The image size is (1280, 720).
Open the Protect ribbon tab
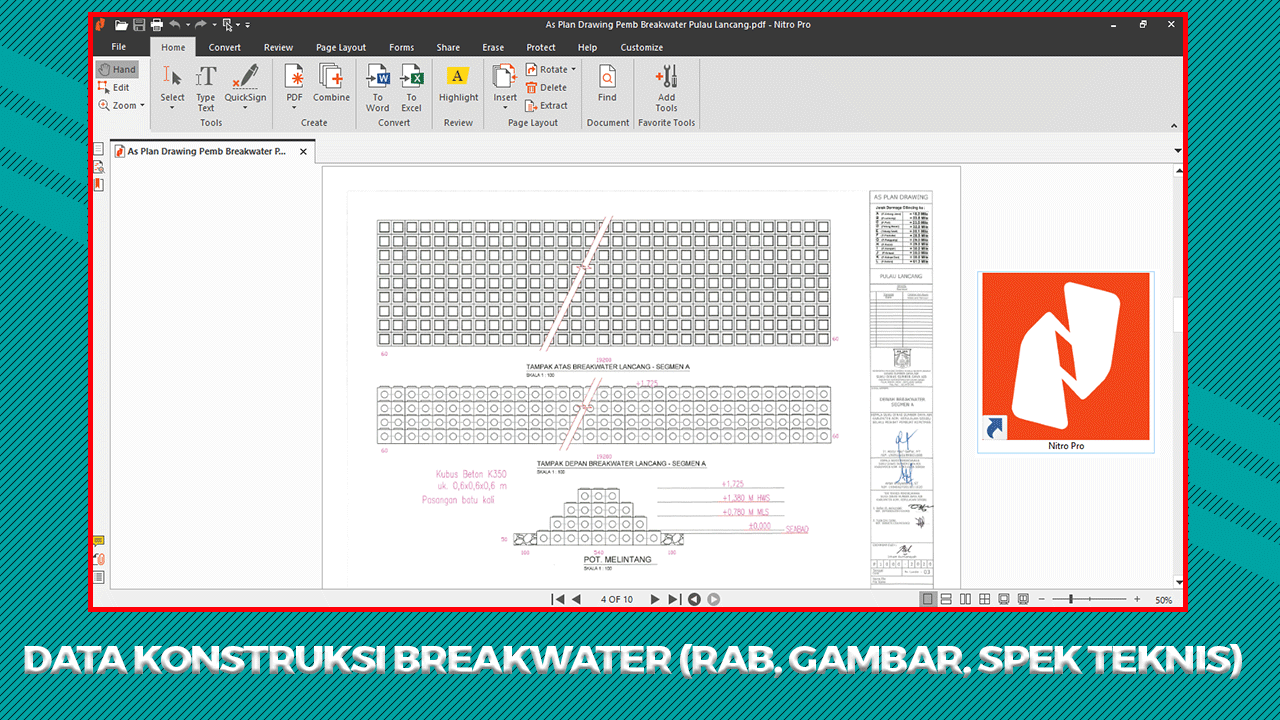pyautogui.click(x=541, y=47)
